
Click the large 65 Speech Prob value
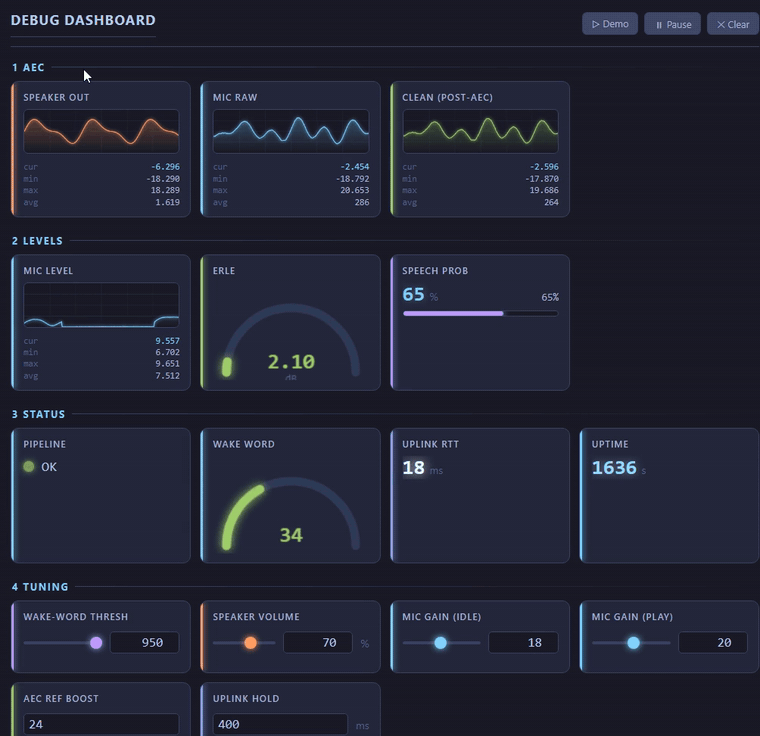coord(413,295)
